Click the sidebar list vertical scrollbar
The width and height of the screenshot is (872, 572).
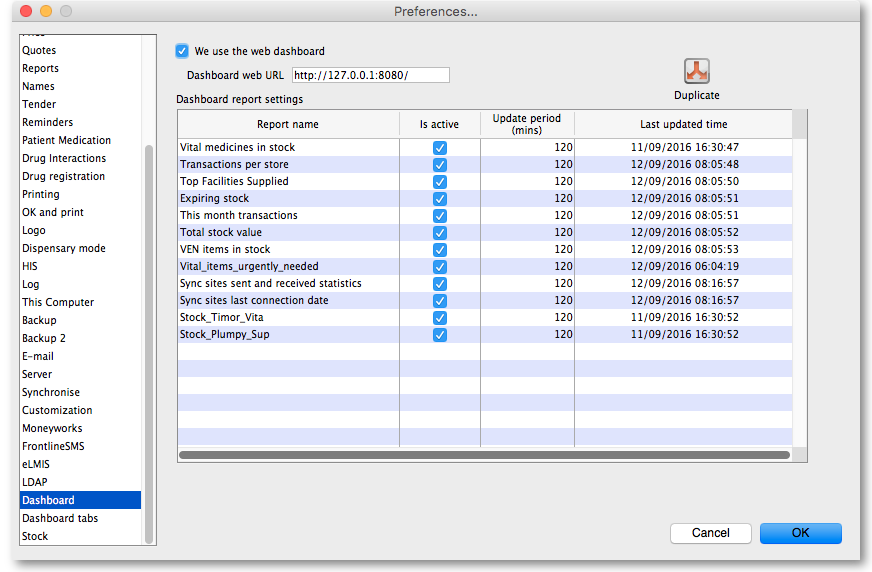pos(150,340)
